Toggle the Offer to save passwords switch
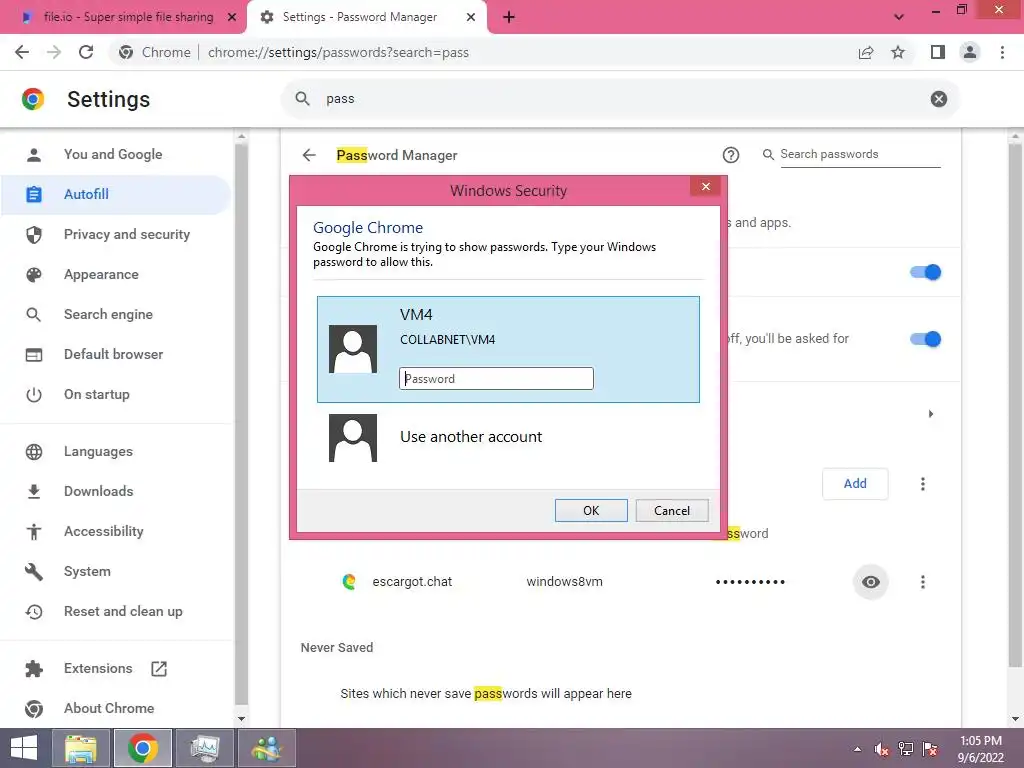The image size is (1024, 768). pyautogui.click(x=925, y=272)
